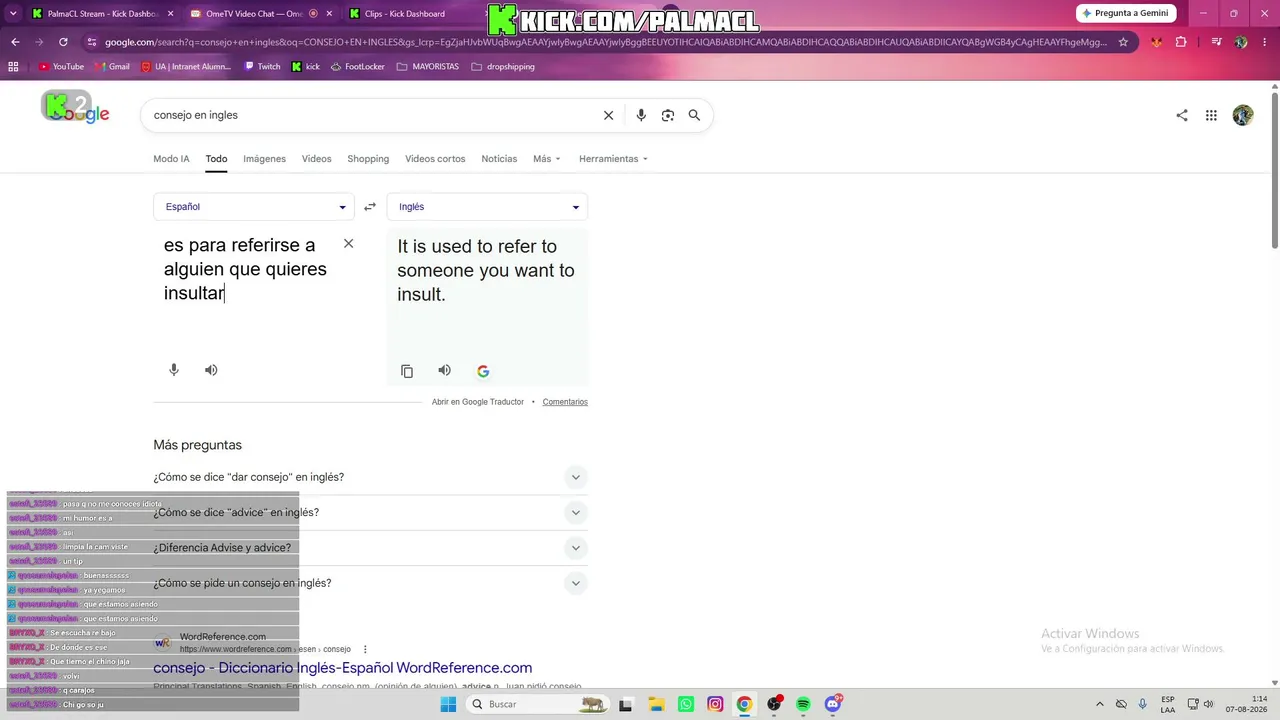The height and width of the screenshot is (720, 1280).
Task: Open the Chrome extensions menu
Action: [1181, 42]
